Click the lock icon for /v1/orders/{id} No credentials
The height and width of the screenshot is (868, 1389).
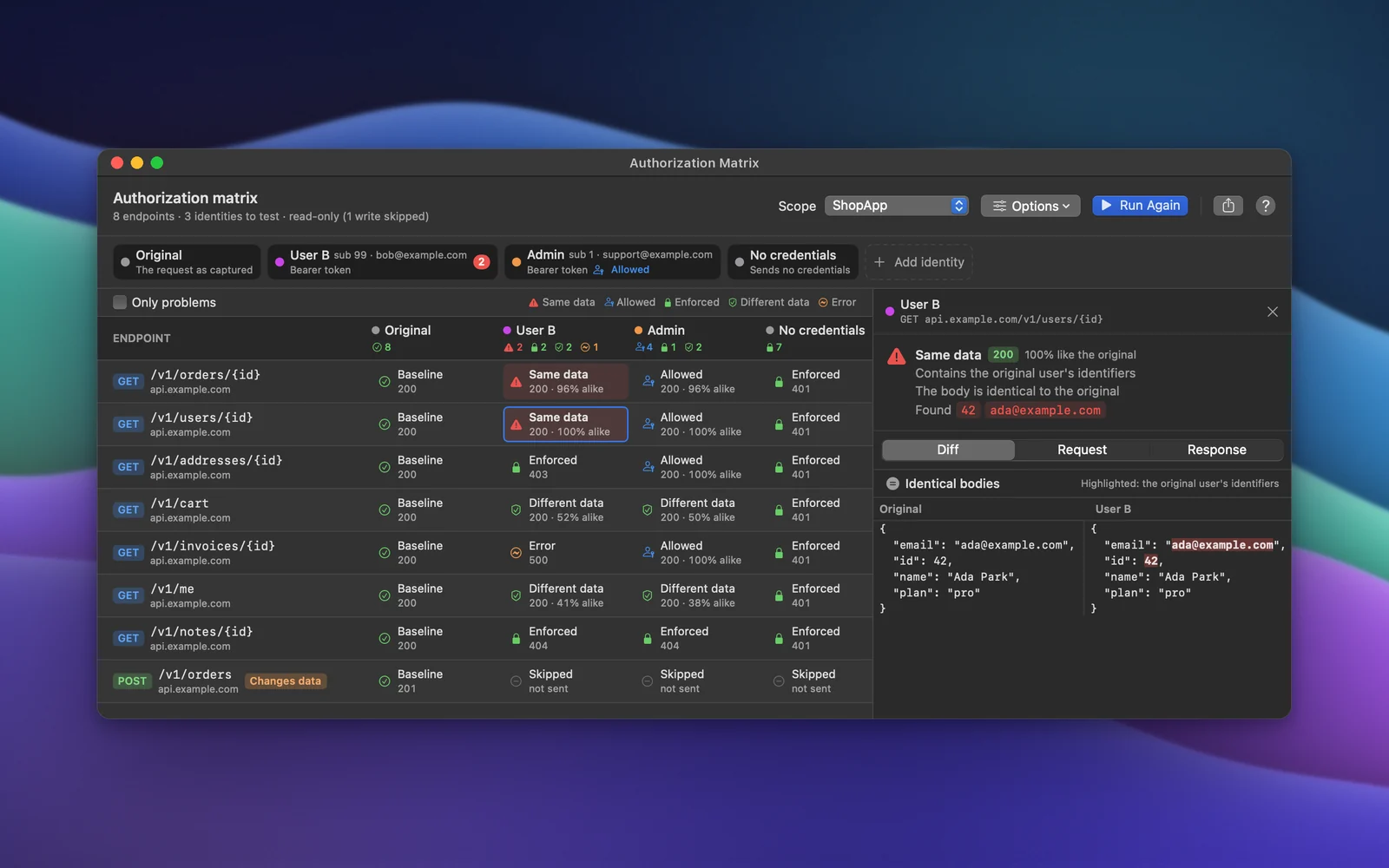click(779, 382)
